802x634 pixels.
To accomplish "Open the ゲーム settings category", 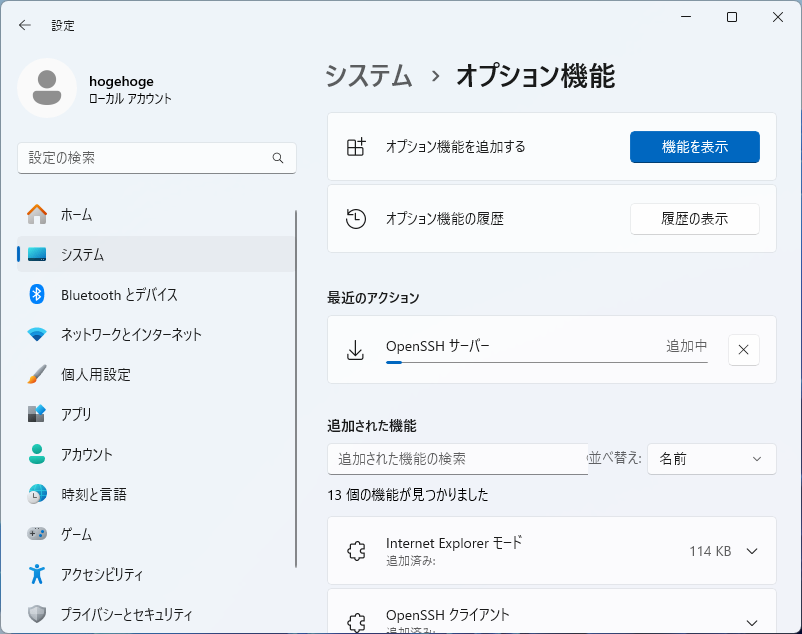I will (76, 534).
